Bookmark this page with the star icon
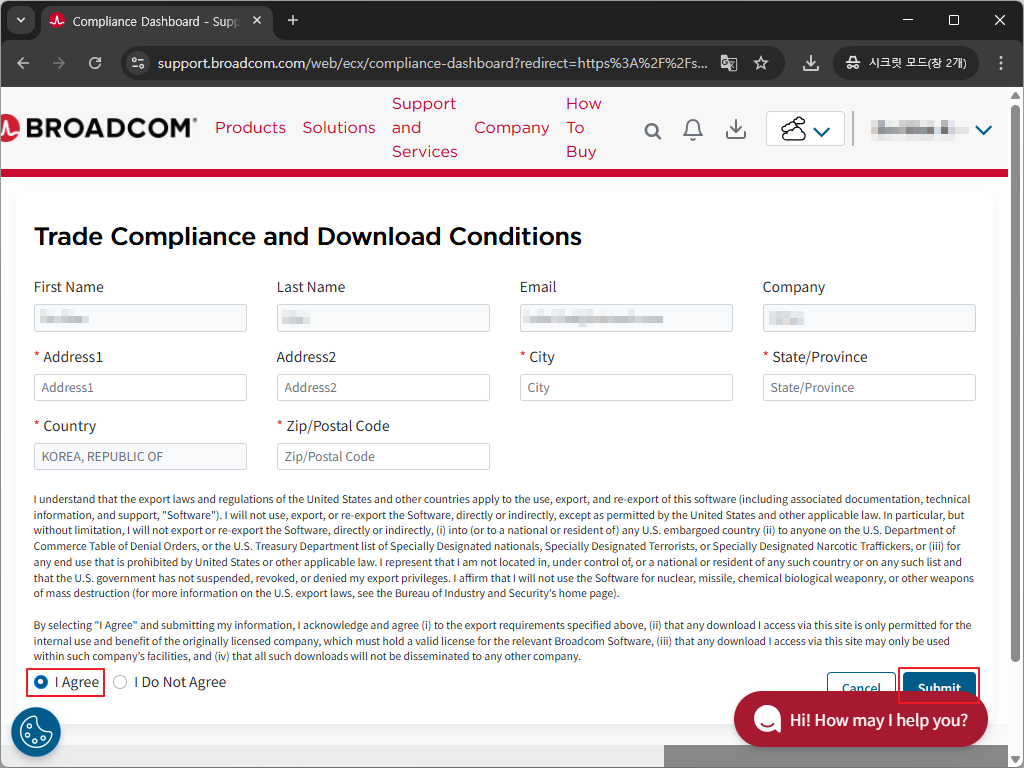This screenshot has width=1024, height=768. [761, 63]
